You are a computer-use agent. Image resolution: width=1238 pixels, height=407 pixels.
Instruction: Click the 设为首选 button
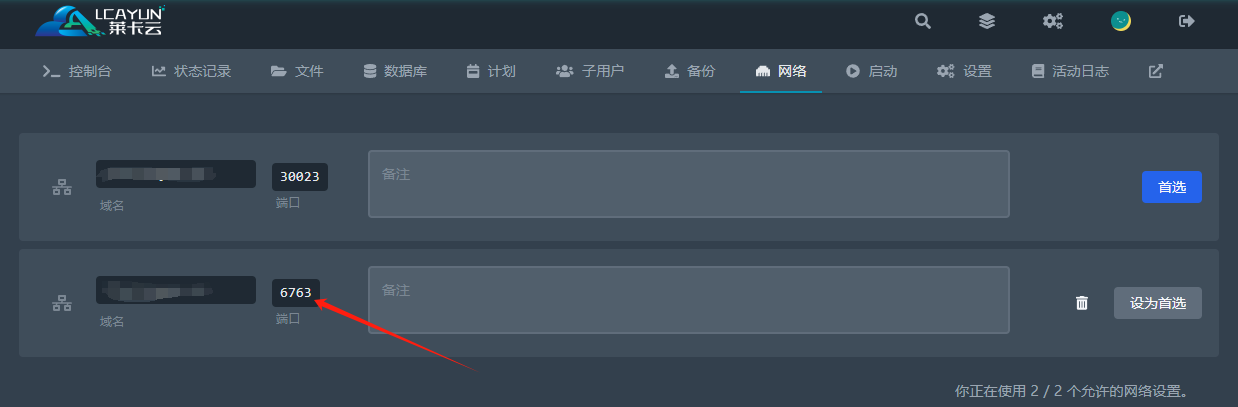coord(1158,303)
